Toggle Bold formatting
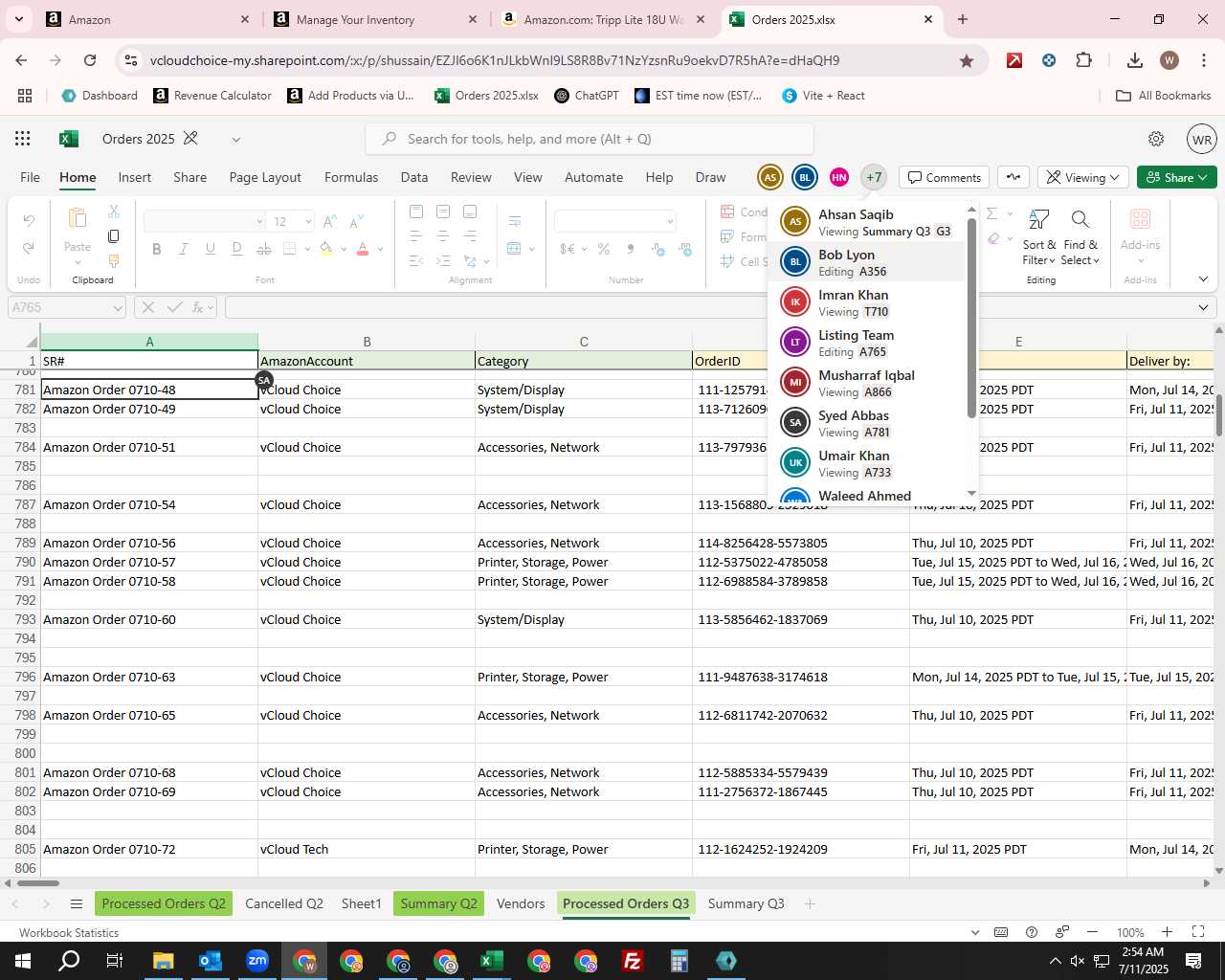The height and width of the screenshot is (980, 1225). point(157,249)
